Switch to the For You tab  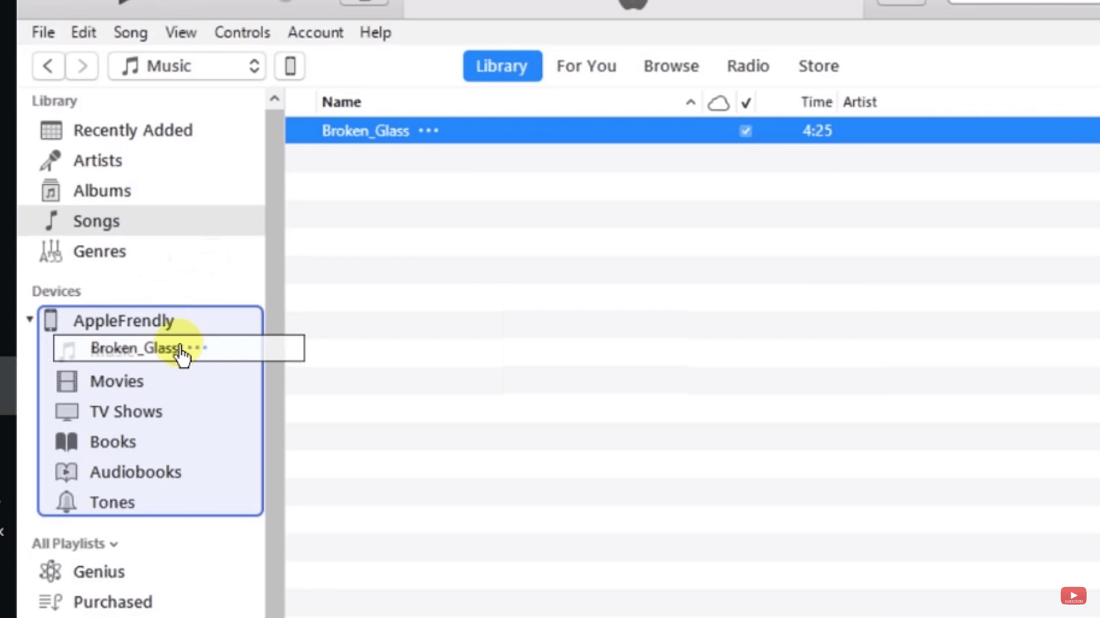586,66
